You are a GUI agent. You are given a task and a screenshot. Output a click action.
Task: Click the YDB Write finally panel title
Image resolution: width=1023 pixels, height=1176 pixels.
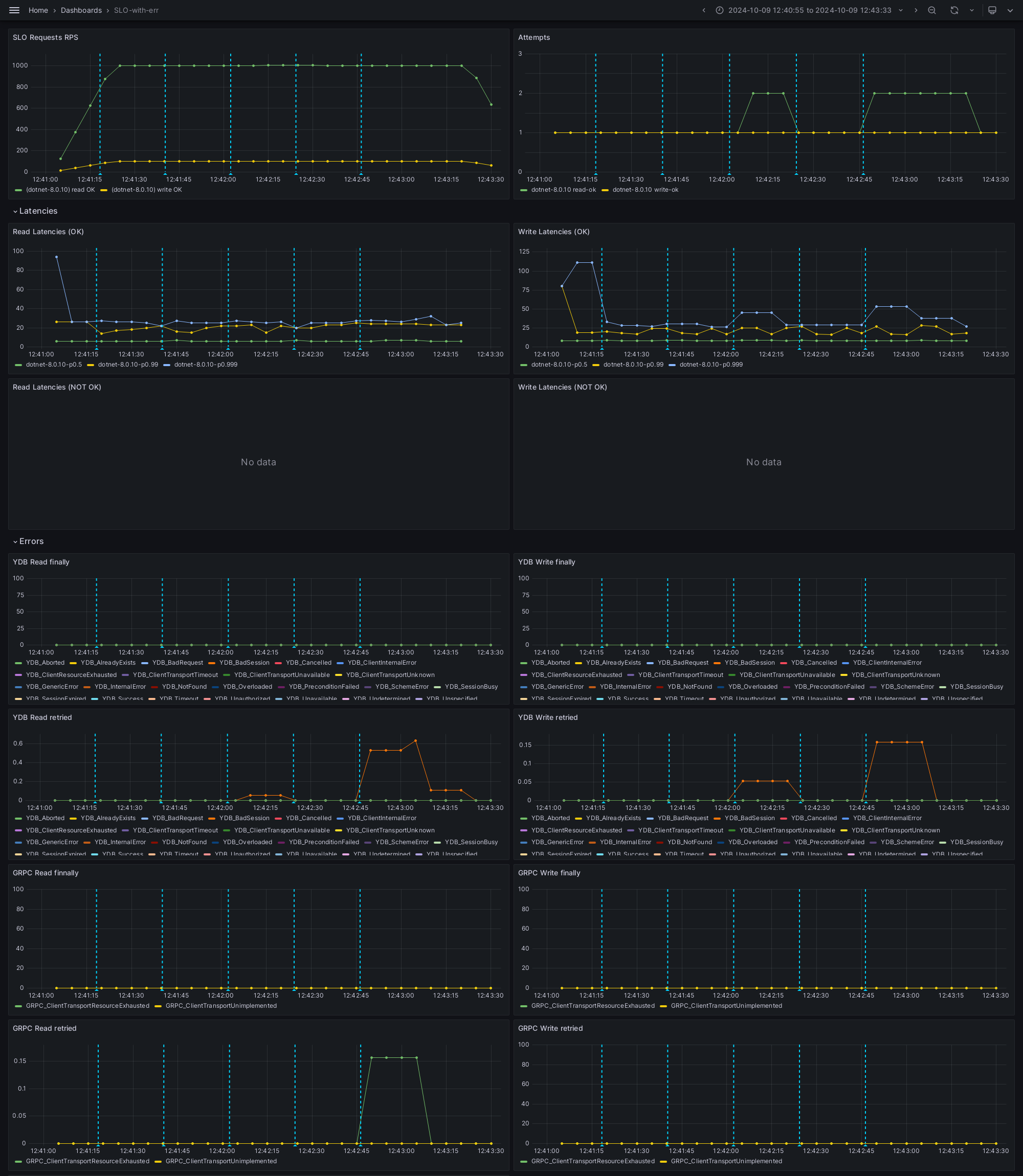[x=546, y=562]
